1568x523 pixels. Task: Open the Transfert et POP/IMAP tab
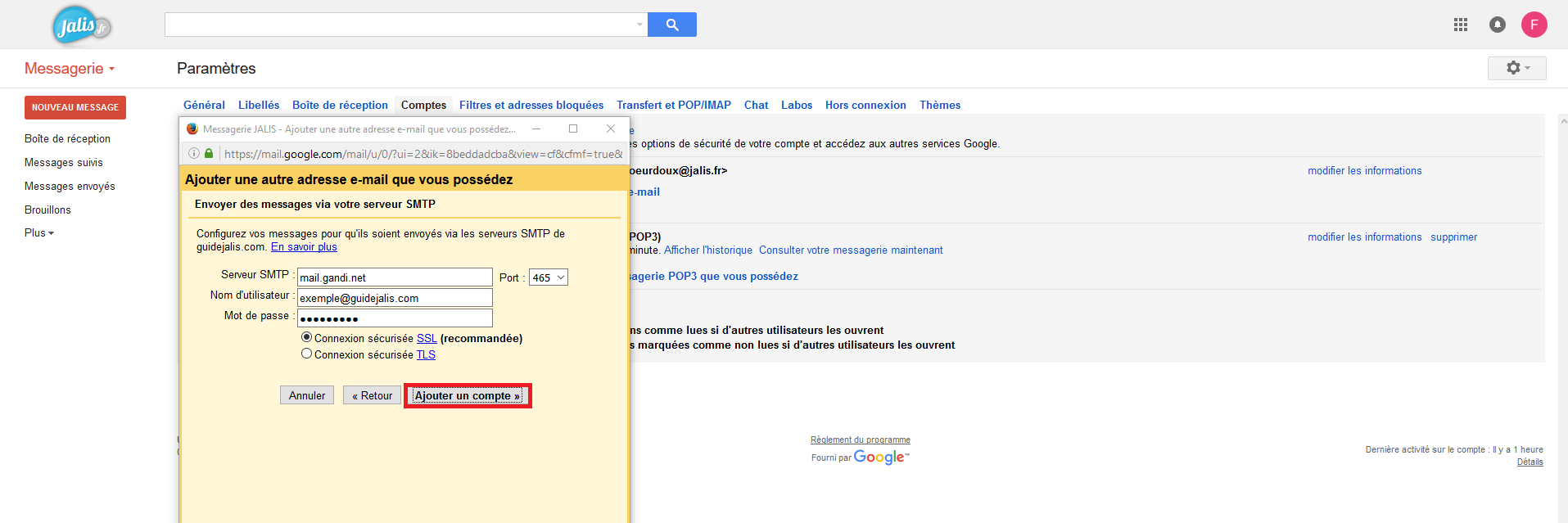(x=673, y=105)
